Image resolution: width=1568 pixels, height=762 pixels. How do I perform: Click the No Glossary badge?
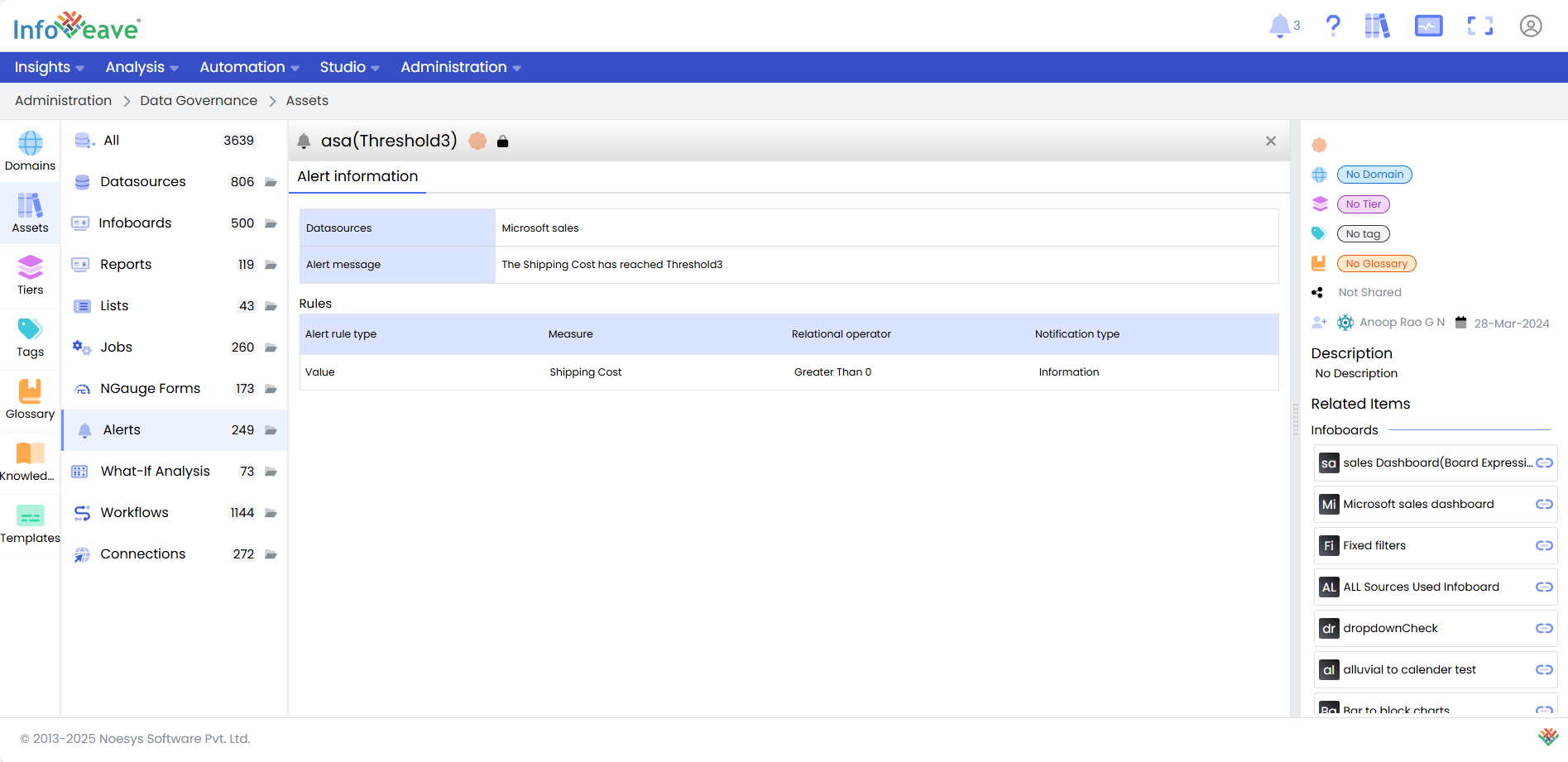tap(1376, 264)
